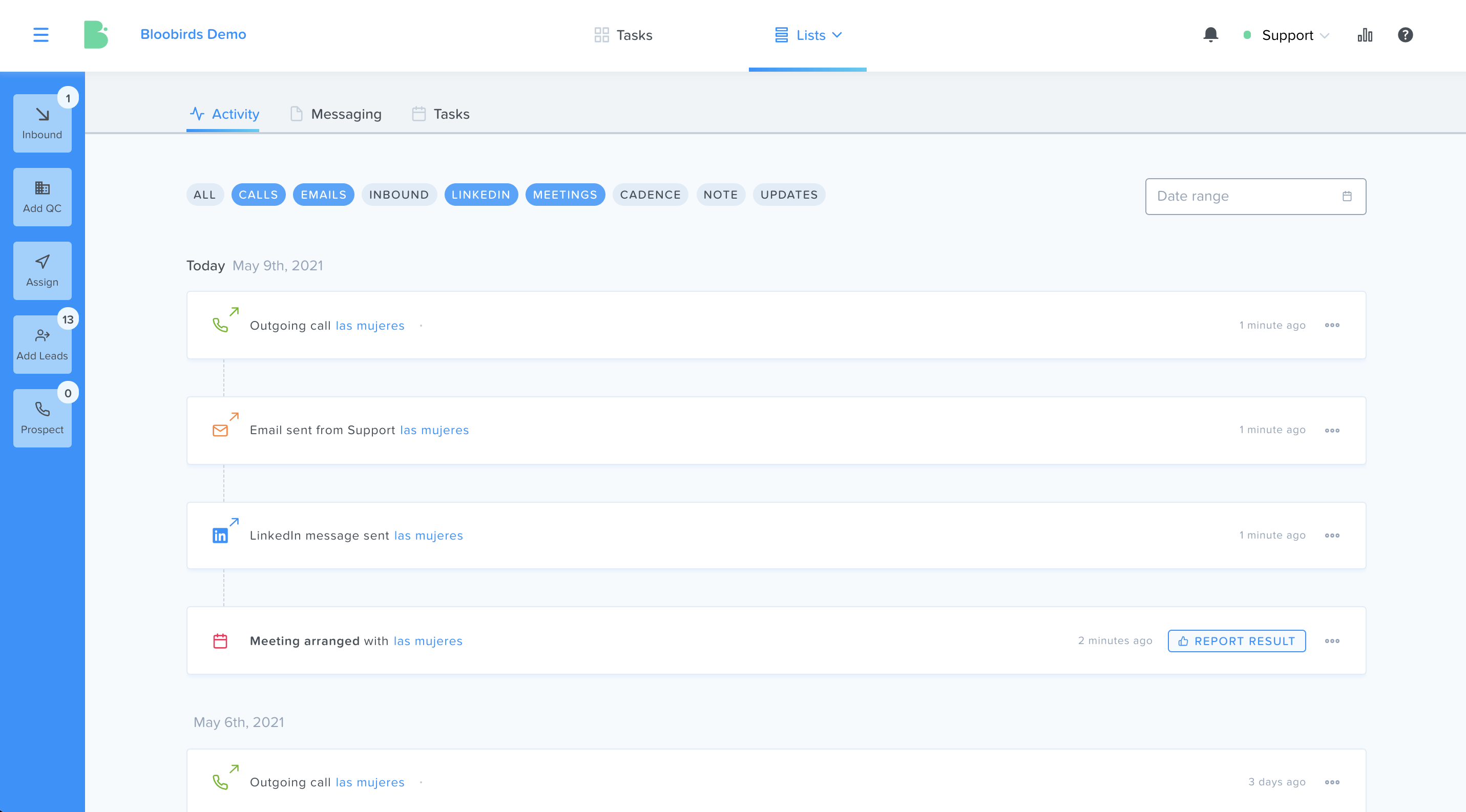
Task: Click the green phone icon on today's outgoing call
Action: (x=220, y=325)
